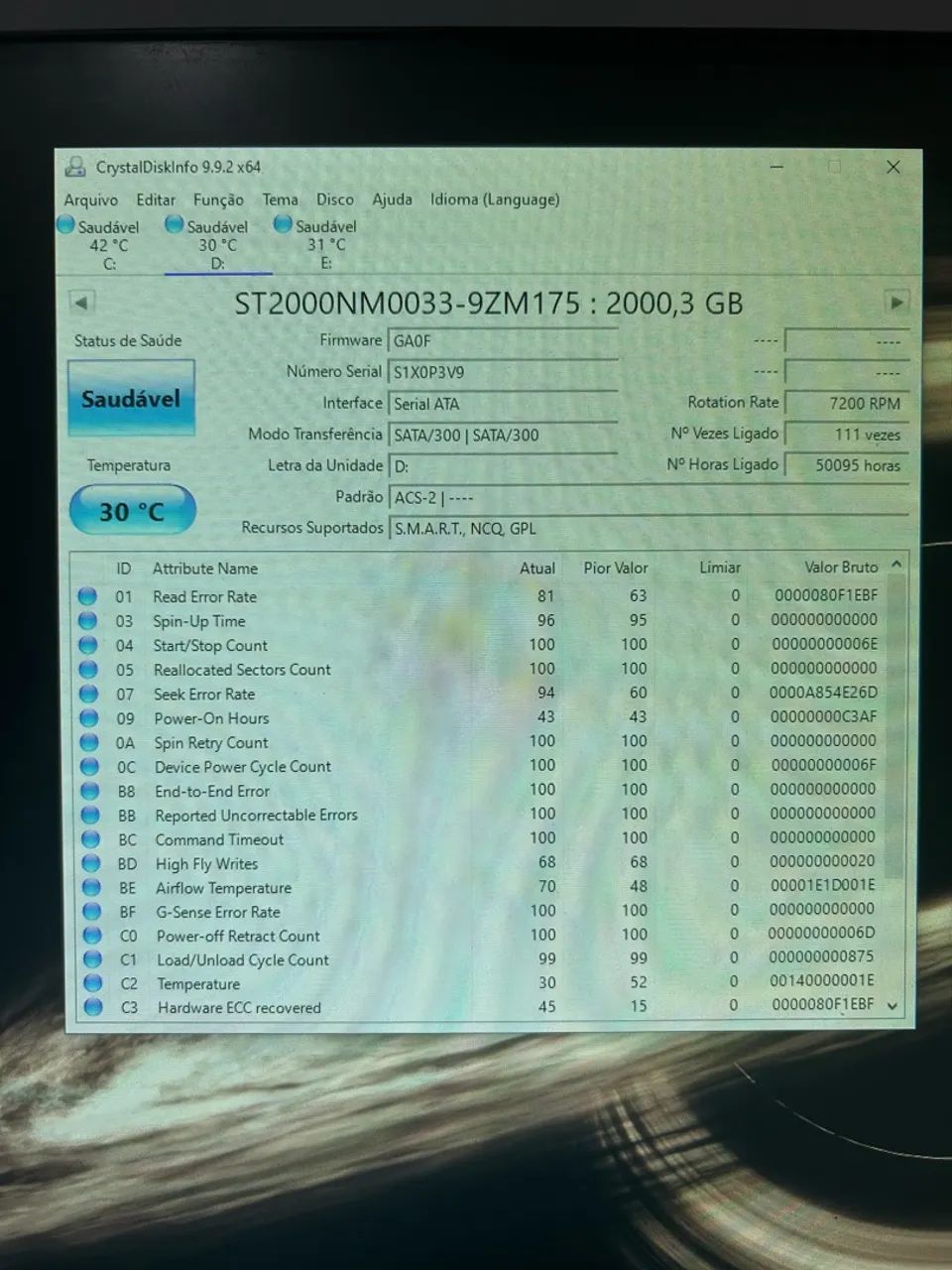Screen dimensions: 952x1270
Task: Click the transfer mode field SATA/300
Action: 503,435
